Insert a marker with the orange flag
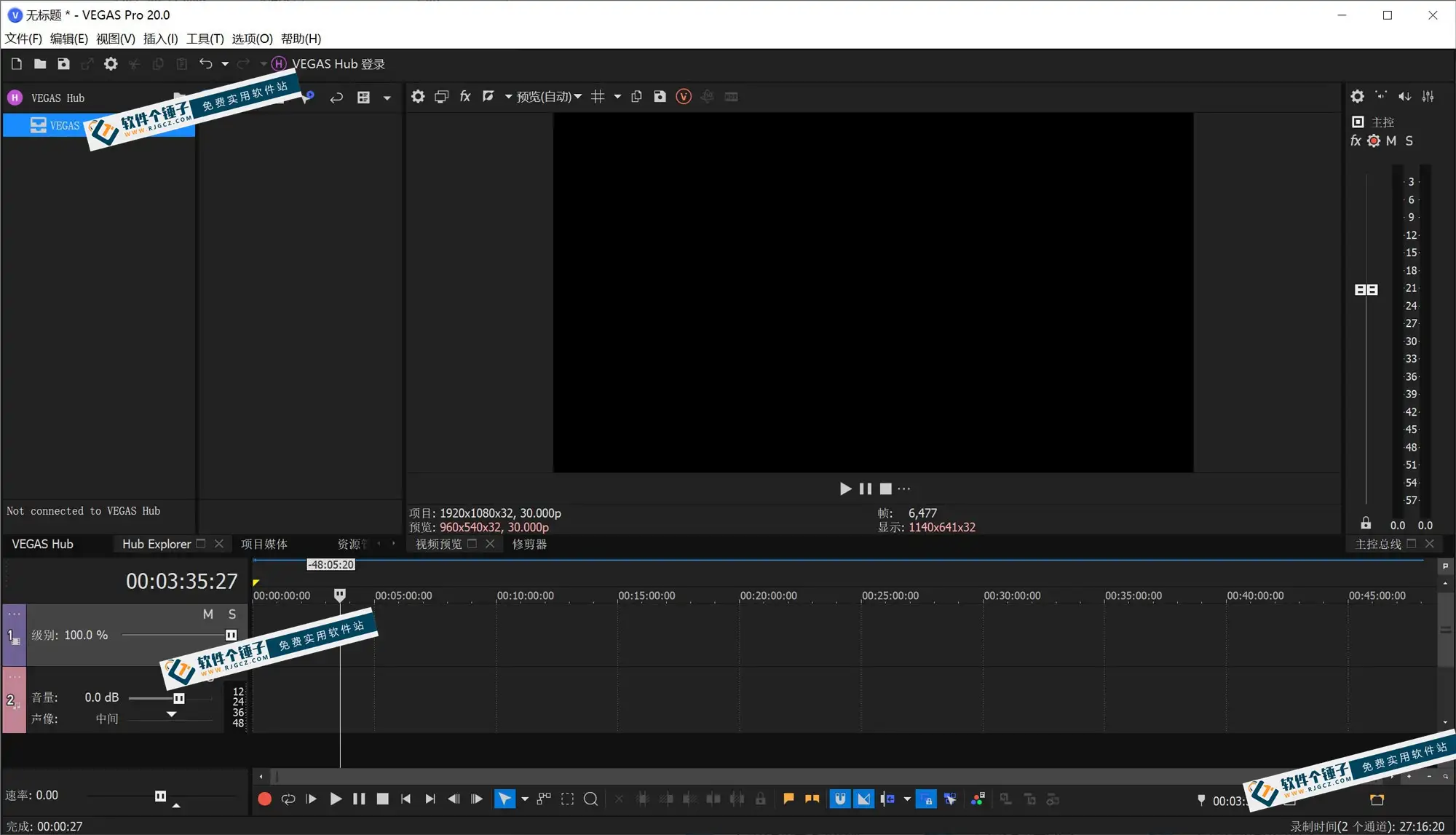The image size is (1456, 835). 788,799
